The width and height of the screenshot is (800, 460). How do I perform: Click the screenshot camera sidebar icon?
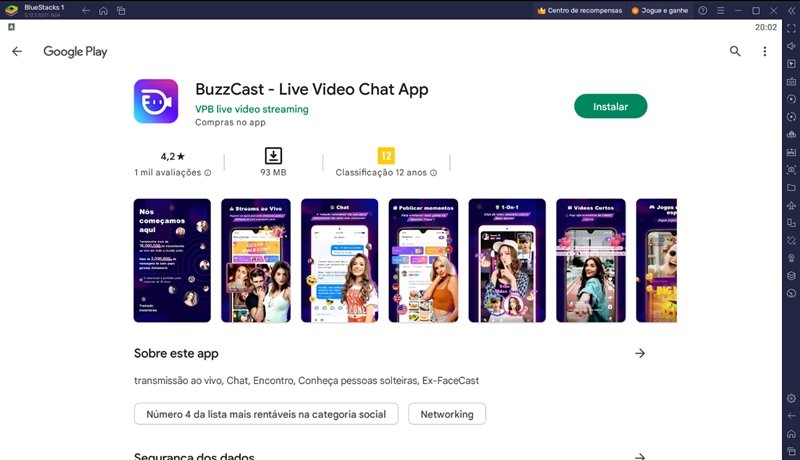[x=791, y=170]
